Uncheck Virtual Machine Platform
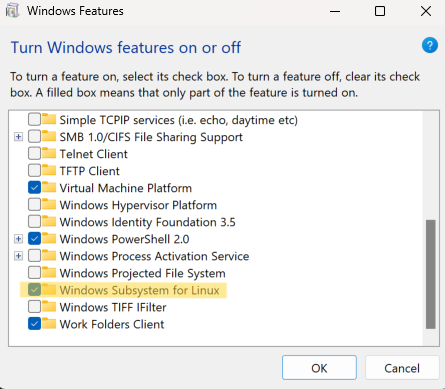The height and width of the screenshot is (389, 445). coord(34,187)
